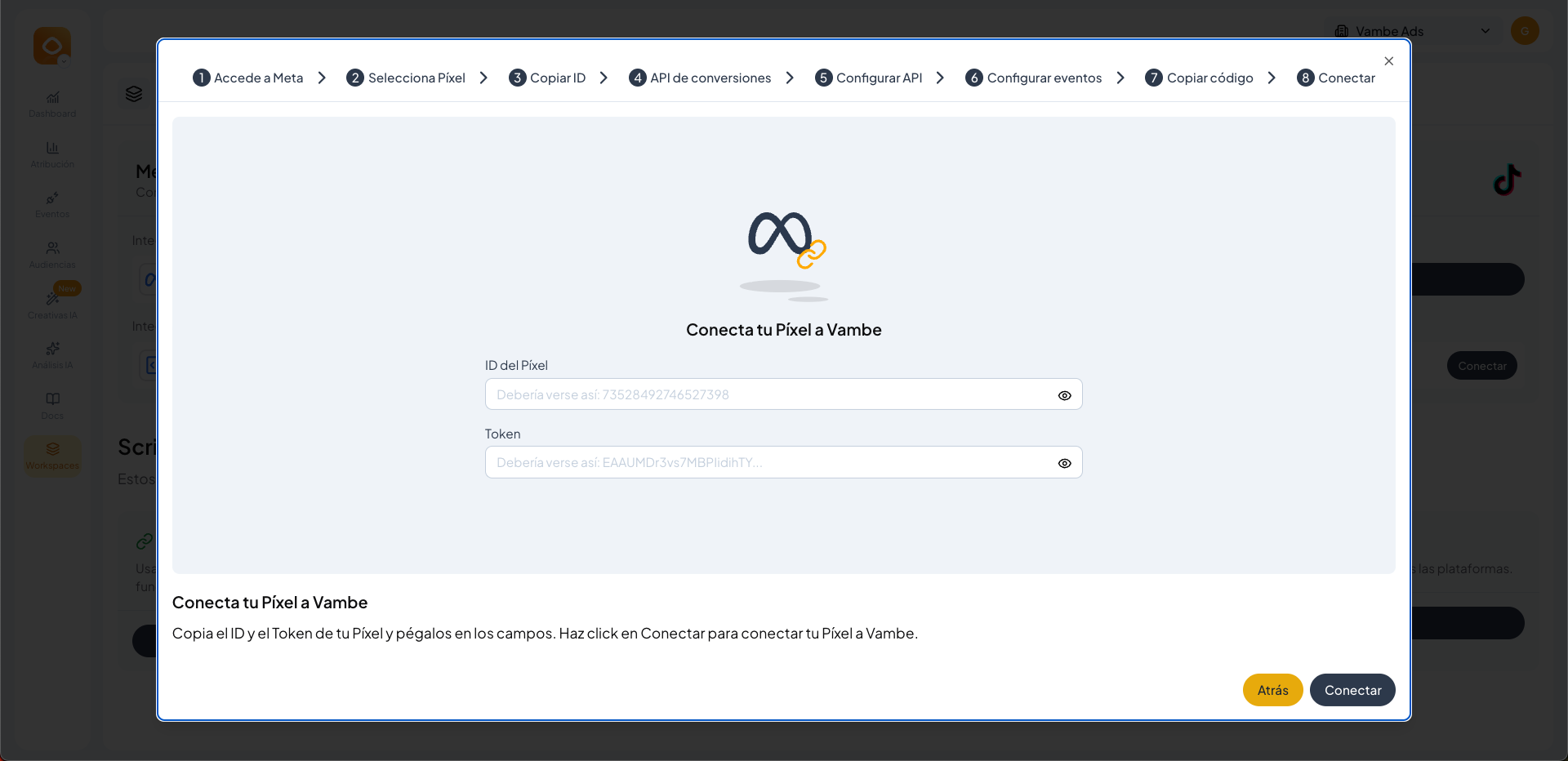Image resolution: width=1568 pixels, height=761 pixels.
Task: Toggle Token field visibility eye icon
Action: coord(1064,463)
